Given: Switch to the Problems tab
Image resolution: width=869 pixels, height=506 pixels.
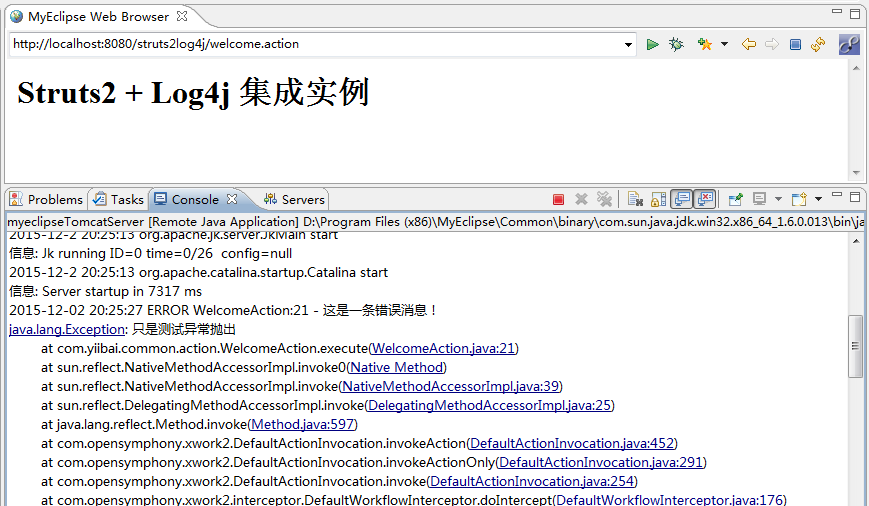Looking at the screenshot, I should [47, 199].
